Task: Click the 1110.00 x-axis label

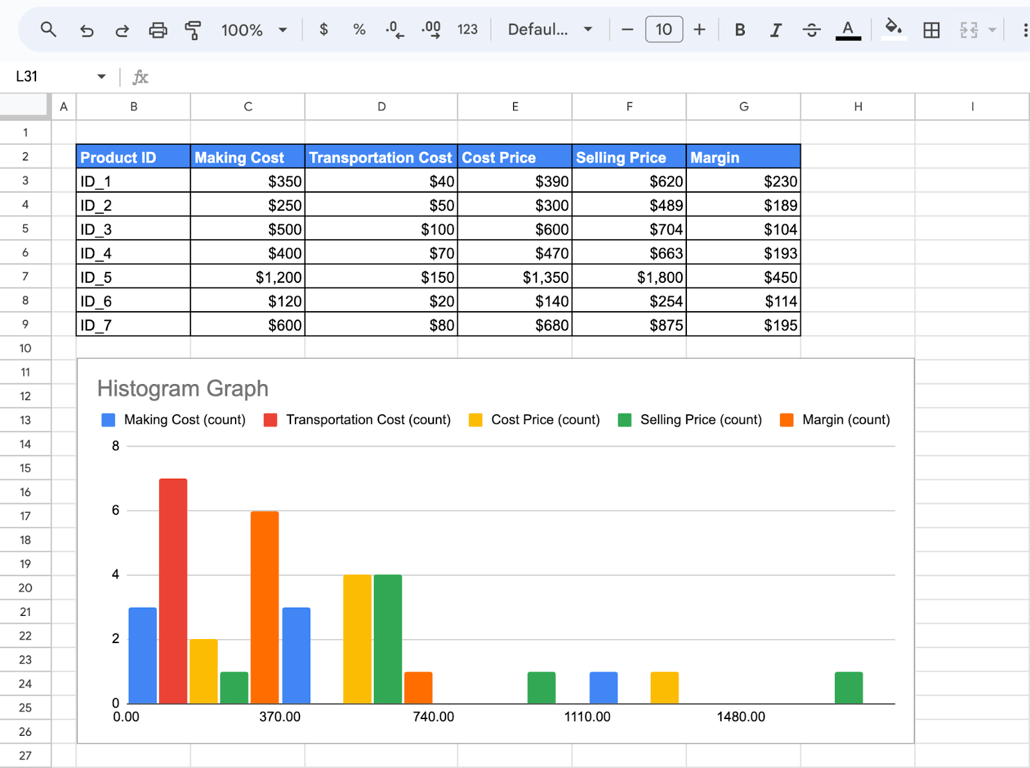Action: [587, 717]
